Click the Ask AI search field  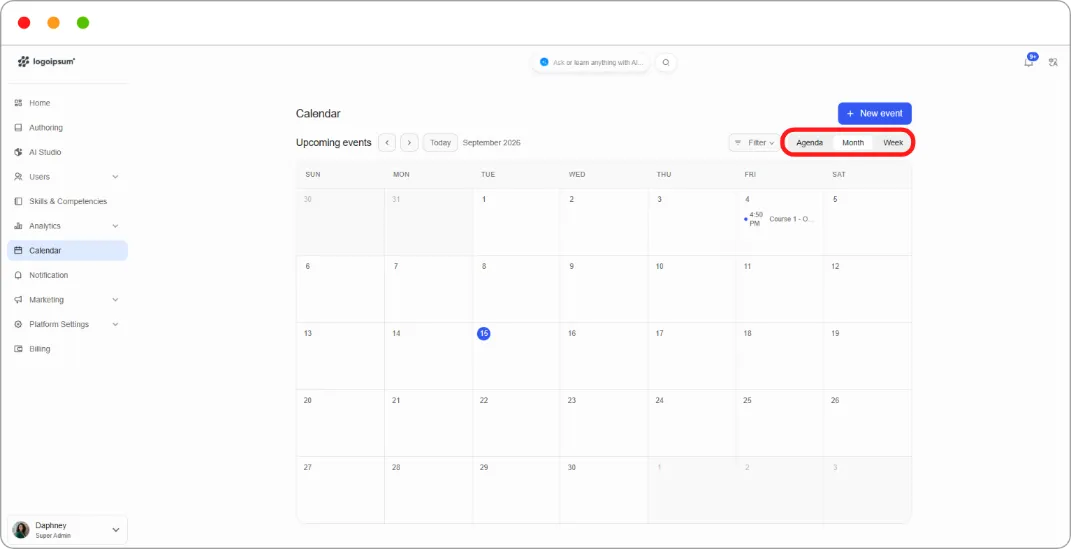click(x=592, y=62)
